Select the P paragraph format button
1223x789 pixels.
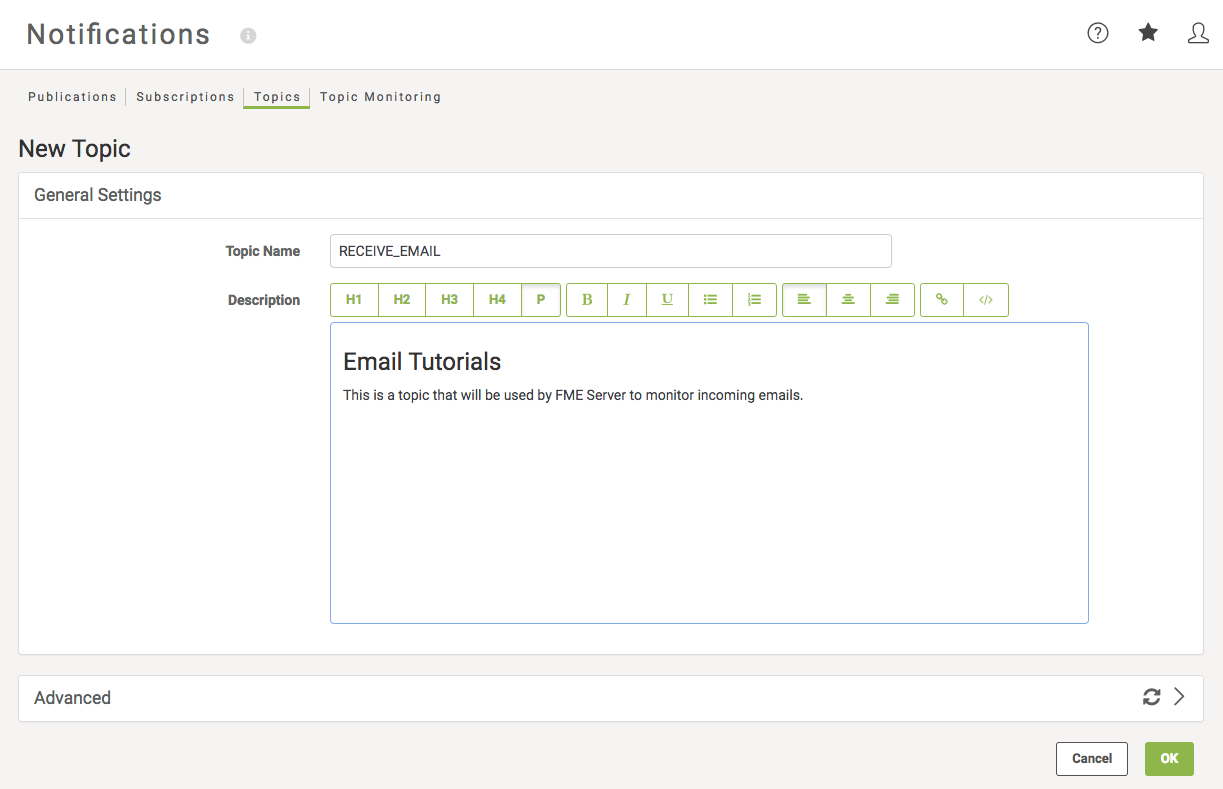tap(541, 300)
